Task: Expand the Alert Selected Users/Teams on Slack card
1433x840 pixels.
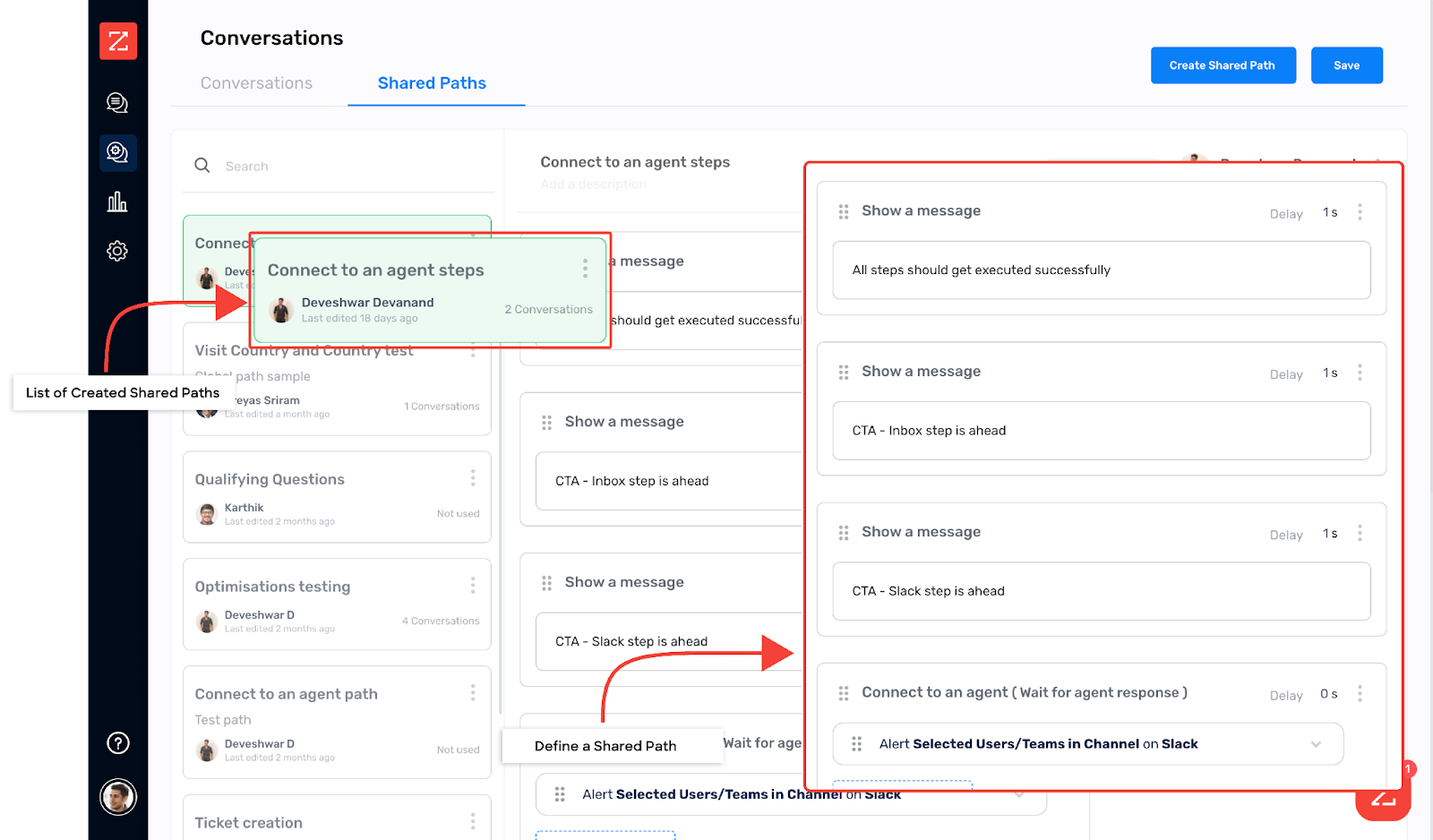Action: click(1315, 743)
